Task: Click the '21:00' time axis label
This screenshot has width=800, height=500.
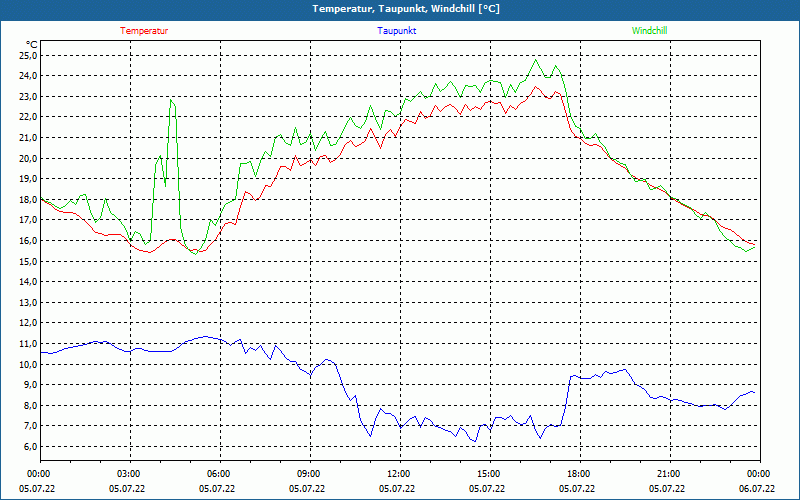Action: (x=669, y=474)
